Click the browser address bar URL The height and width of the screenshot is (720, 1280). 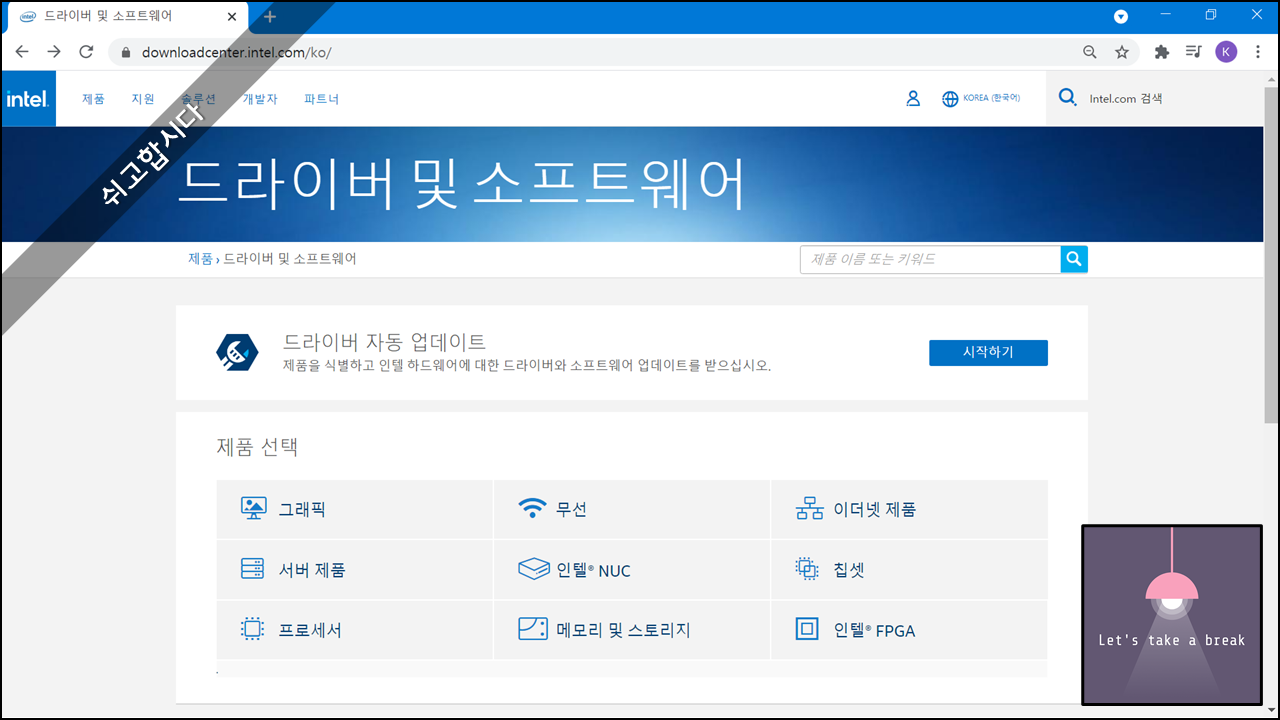coord(236,52)
